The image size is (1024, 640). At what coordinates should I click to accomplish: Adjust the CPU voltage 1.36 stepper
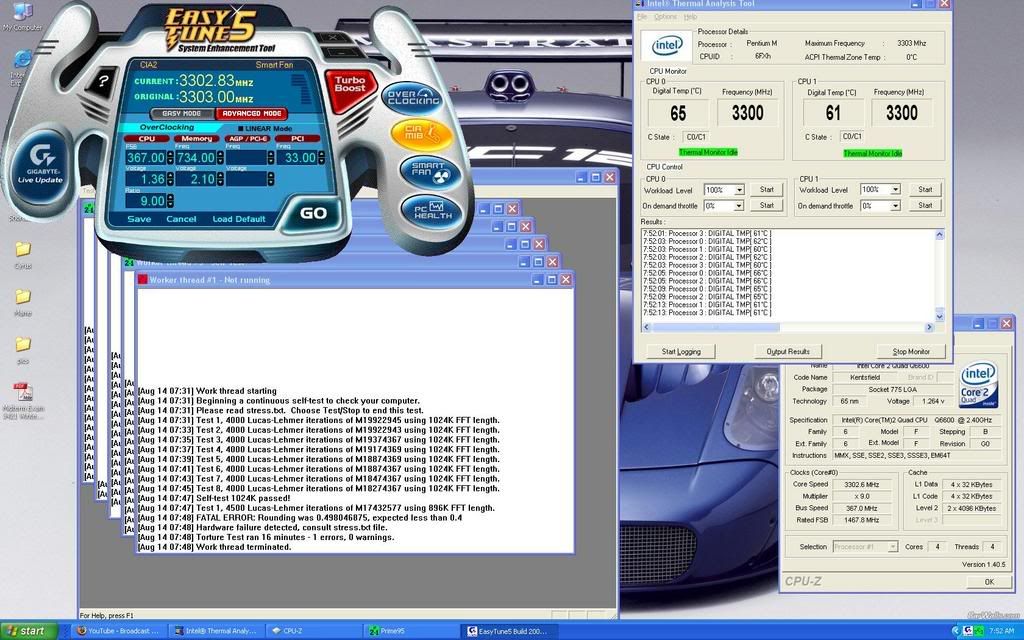pos(170,179)
